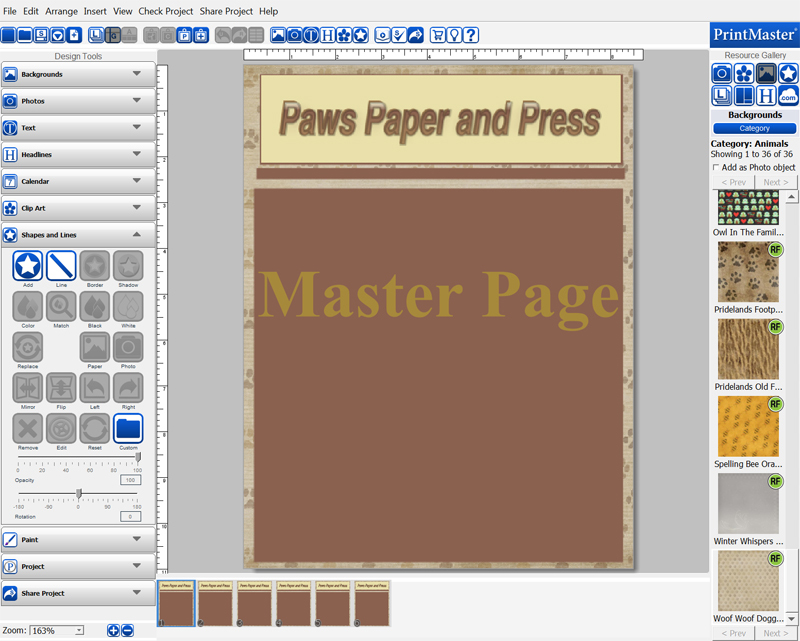This screenshot has width=800, height=641.
Task: Expand the Clip Art panel
Action: (79, 208)
